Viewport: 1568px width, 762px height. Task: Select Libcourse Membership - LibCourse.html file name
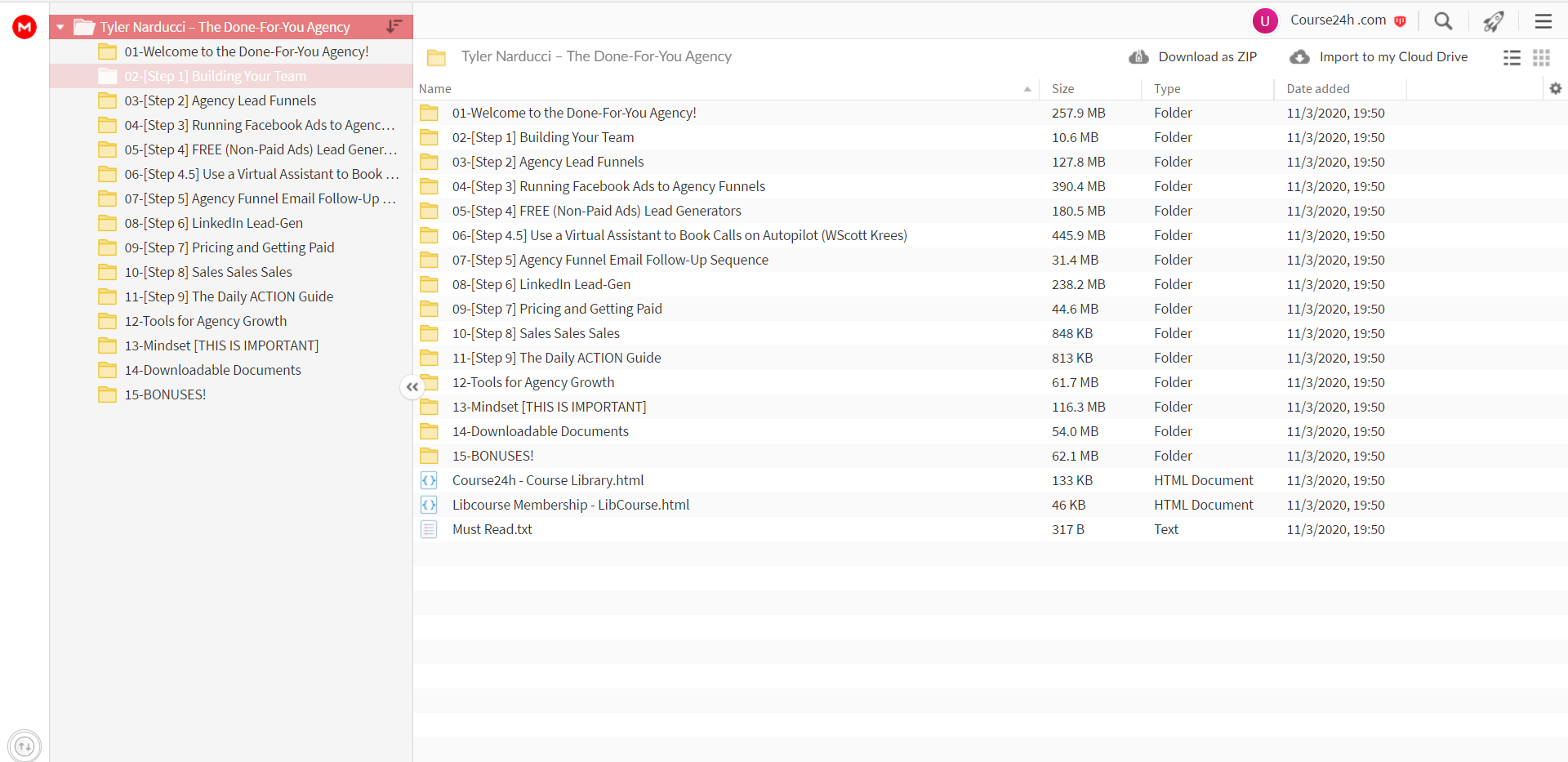pos(571,505)
